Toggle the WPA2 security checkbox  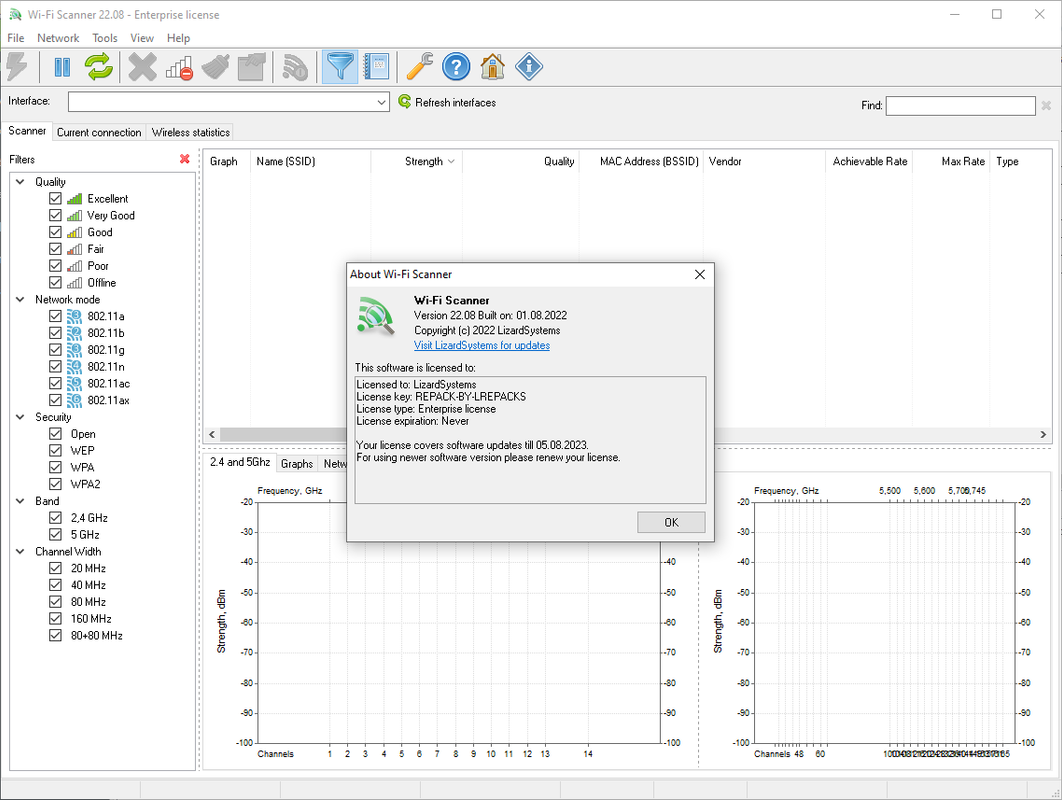tap(56, 484)
